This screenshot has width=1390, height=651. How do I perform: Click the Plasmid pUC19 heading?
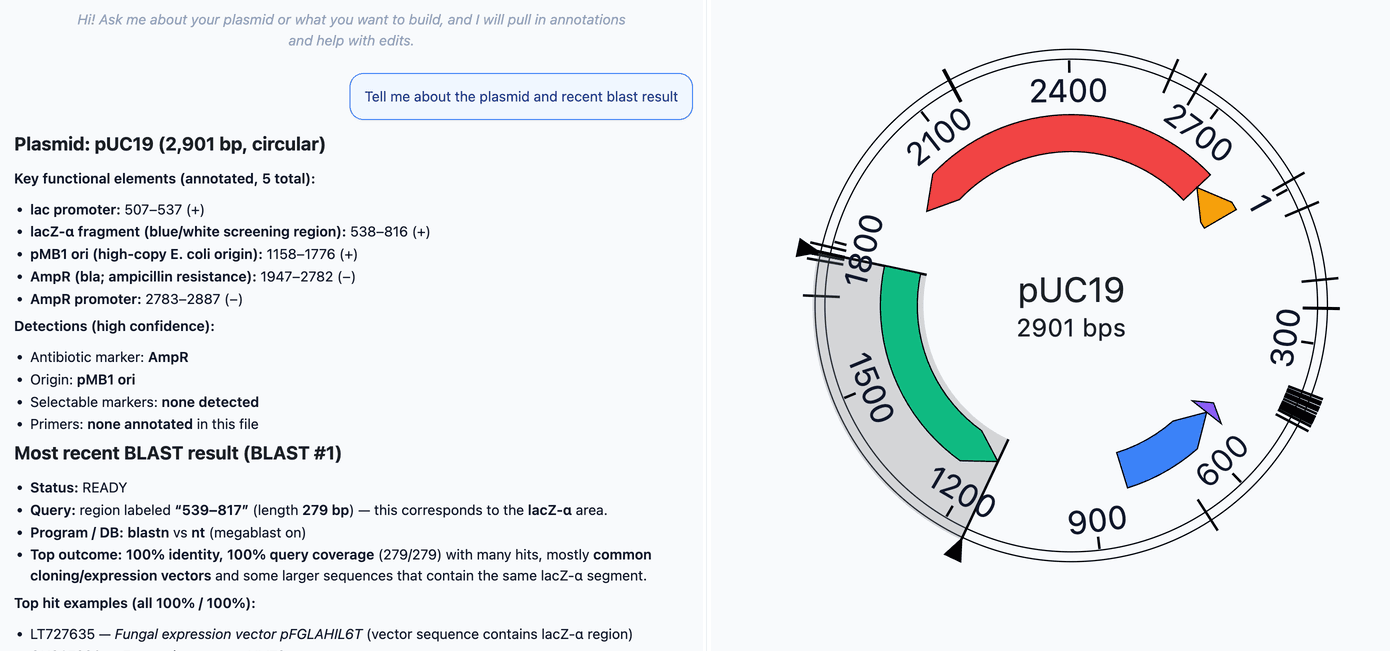tap(168, 144)
